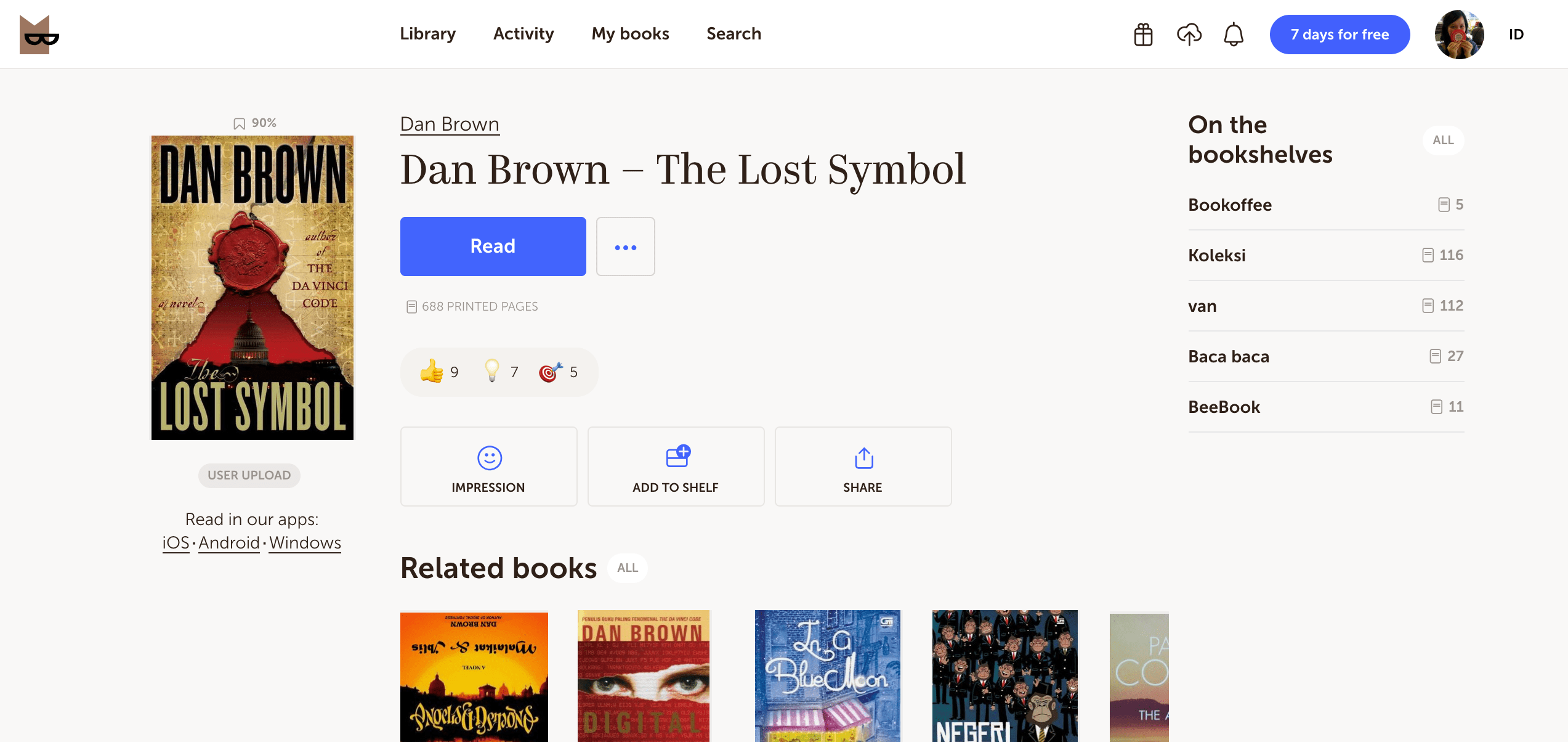1568x742 pixels.
Task: Open the Koleksi bookshelf
Action: click(x=1216, y=255)
